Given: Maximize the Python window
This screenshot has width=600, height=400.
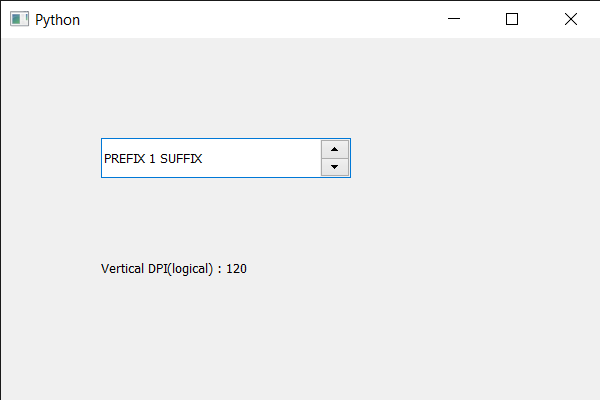Looking at the screenshot, I should click(x=512, y=19).
